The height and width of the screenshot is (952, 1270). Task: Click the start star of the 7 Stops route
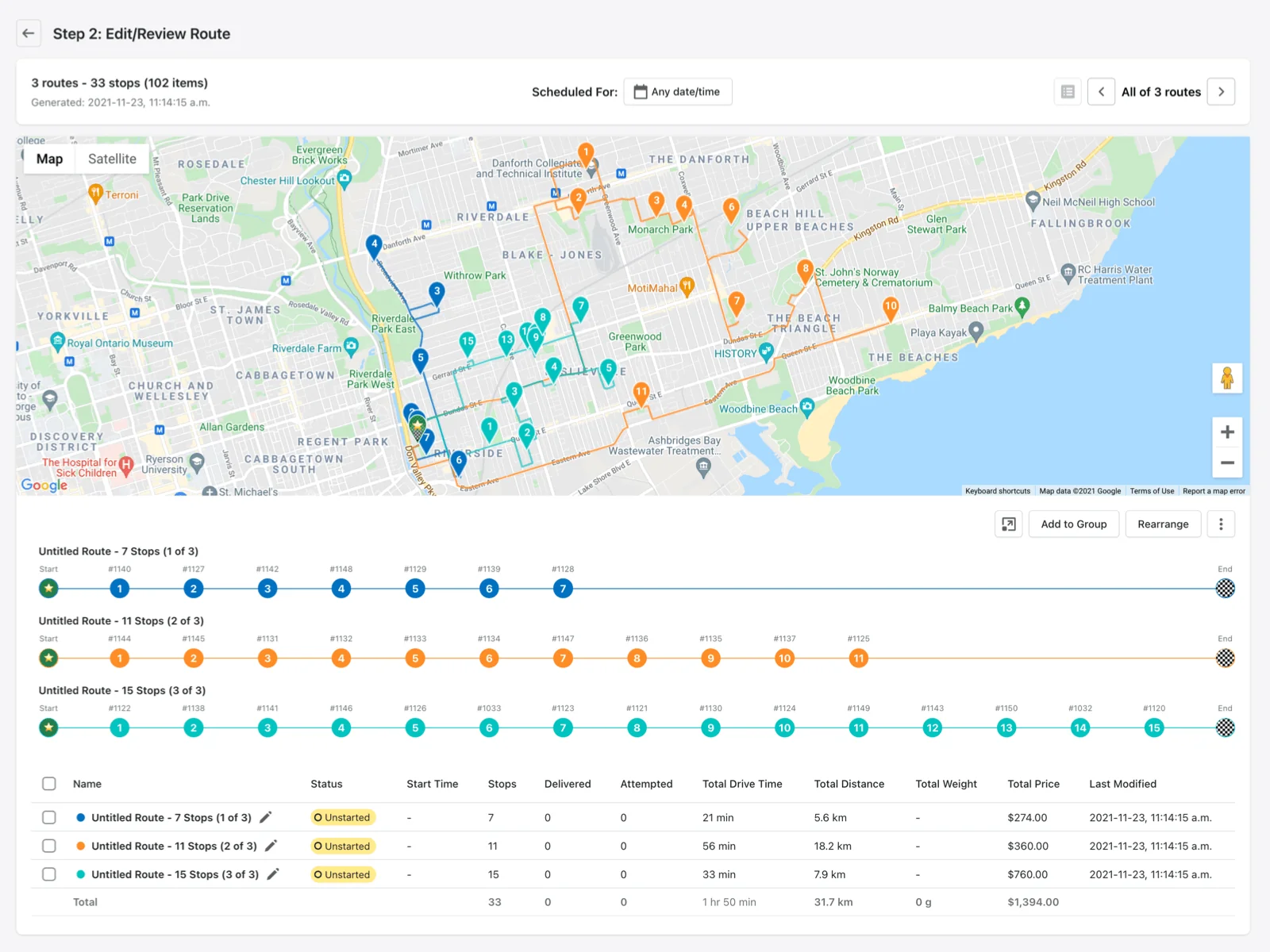49,589
